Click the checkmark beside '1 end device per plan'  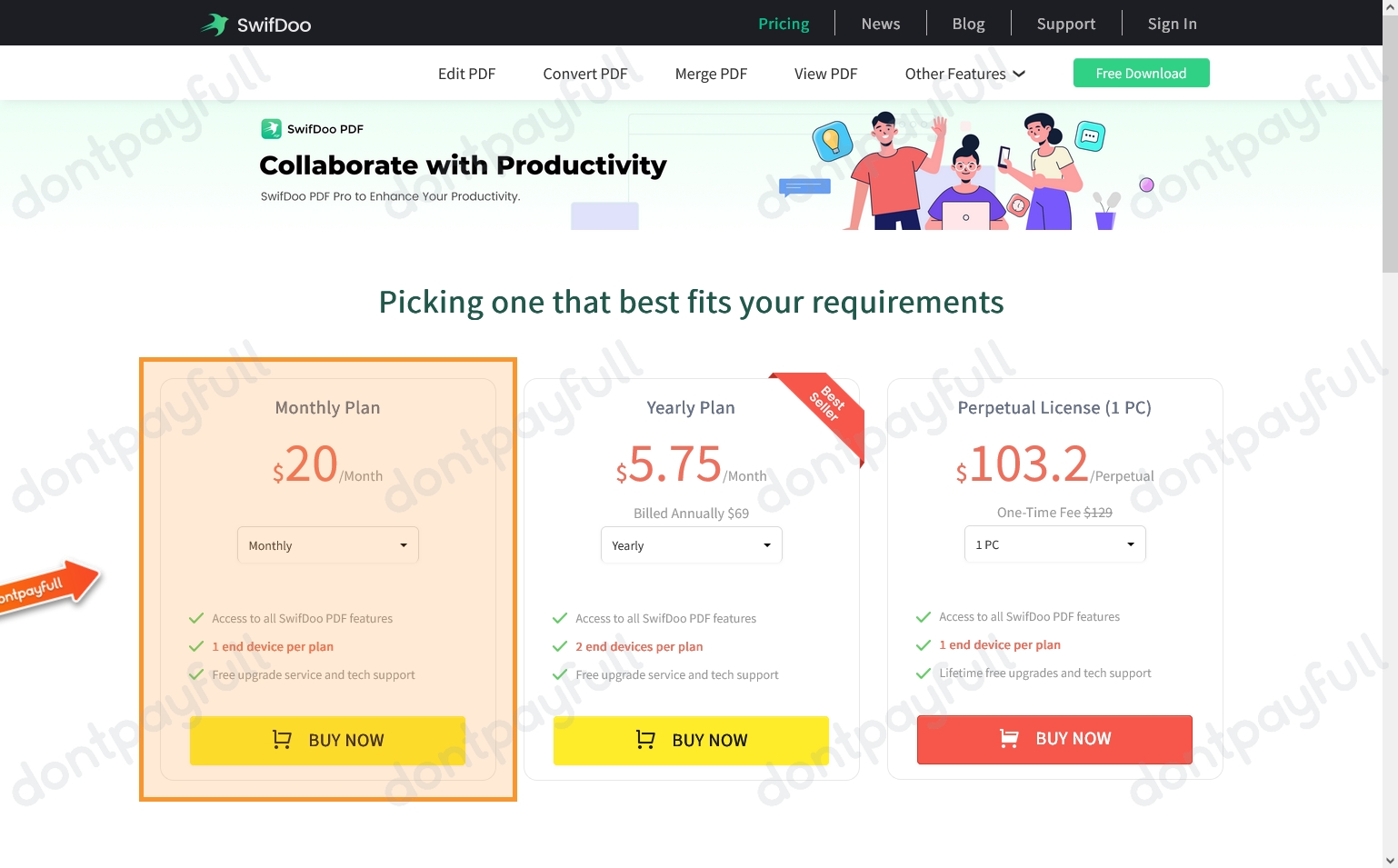point(196,646)
